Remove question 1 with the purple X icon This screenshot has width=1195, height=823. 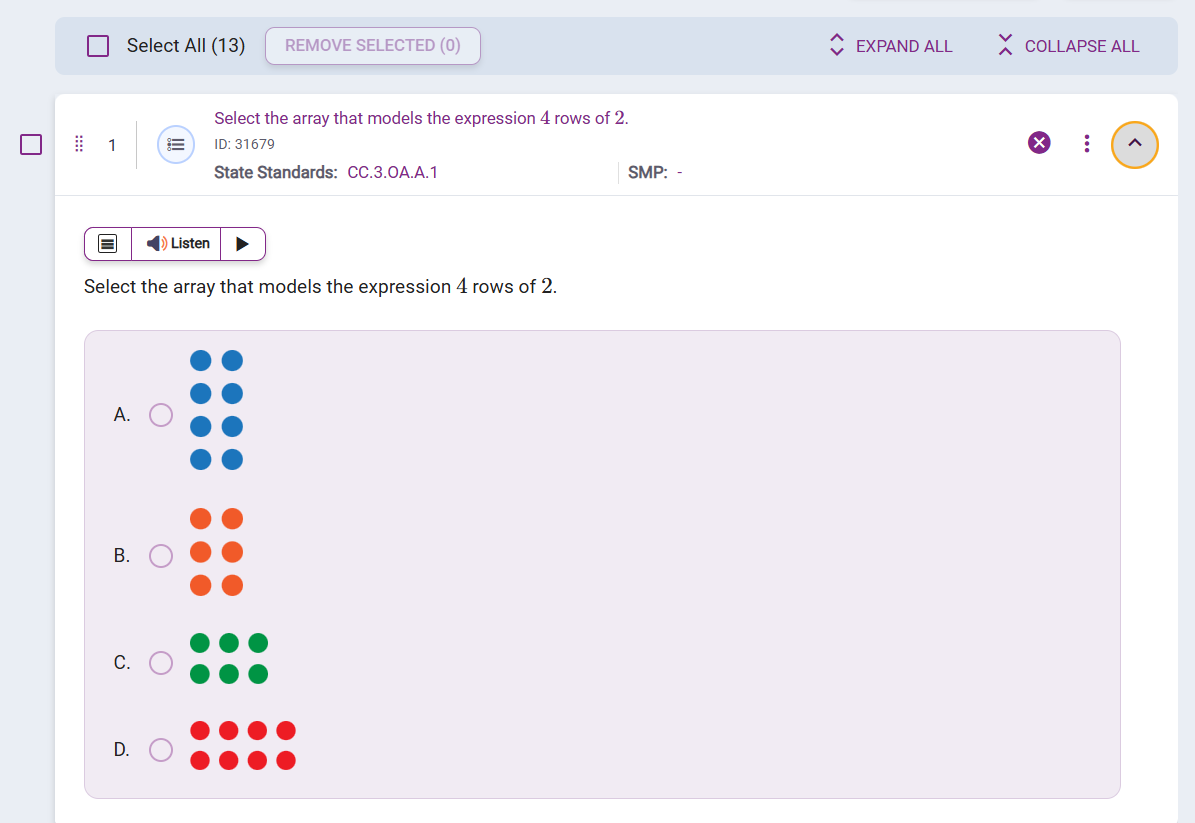coord(1039,143)
